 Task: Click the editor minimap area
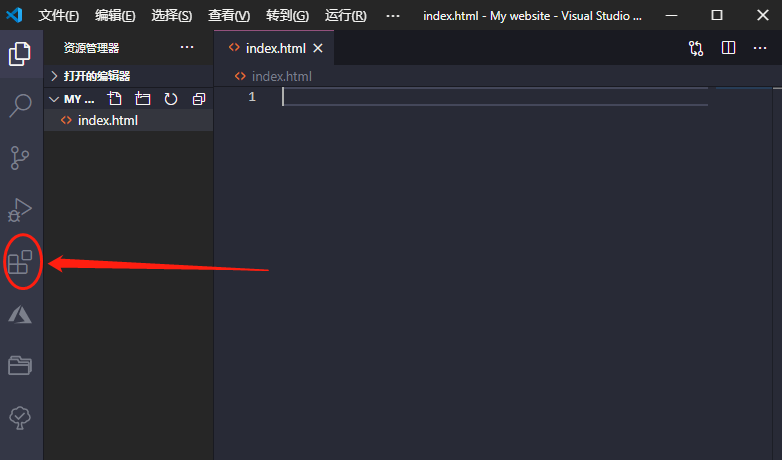point(744,273)
